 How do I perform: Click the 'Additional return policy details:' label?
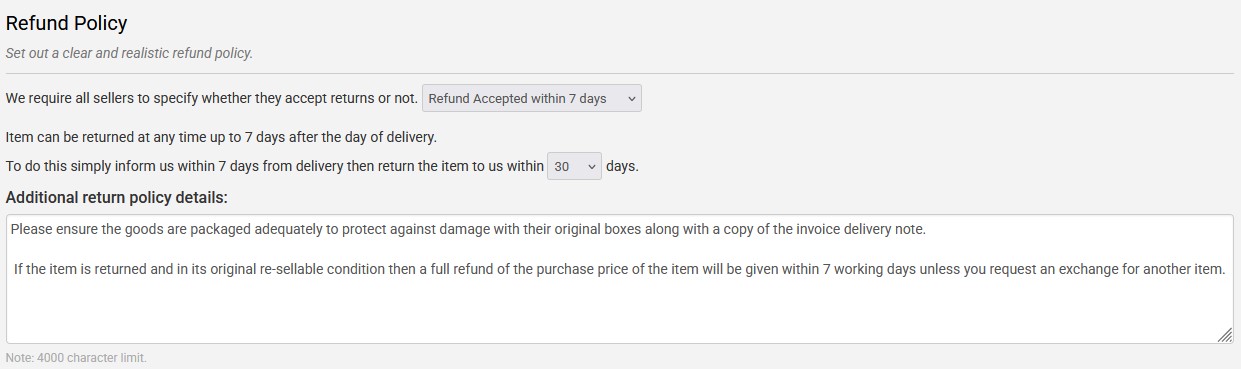pos(116,197)
